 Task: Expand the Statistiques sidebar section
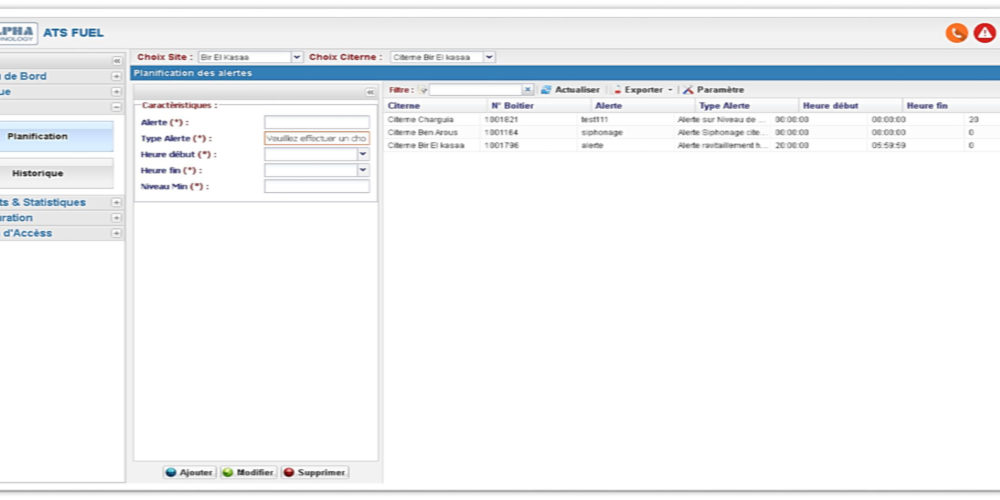(116, 202)
